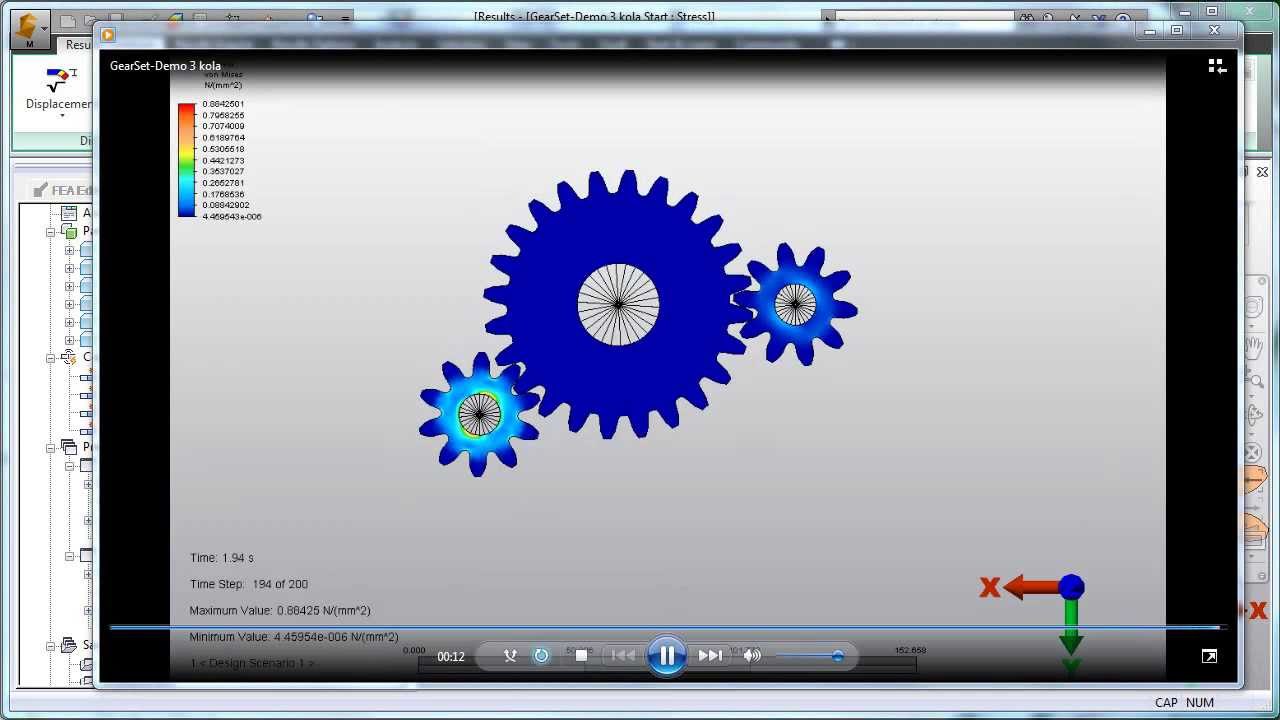Screen dimensions: 1280x720
Task: Click the red X axis arrow of triad
Action: 1030,587
